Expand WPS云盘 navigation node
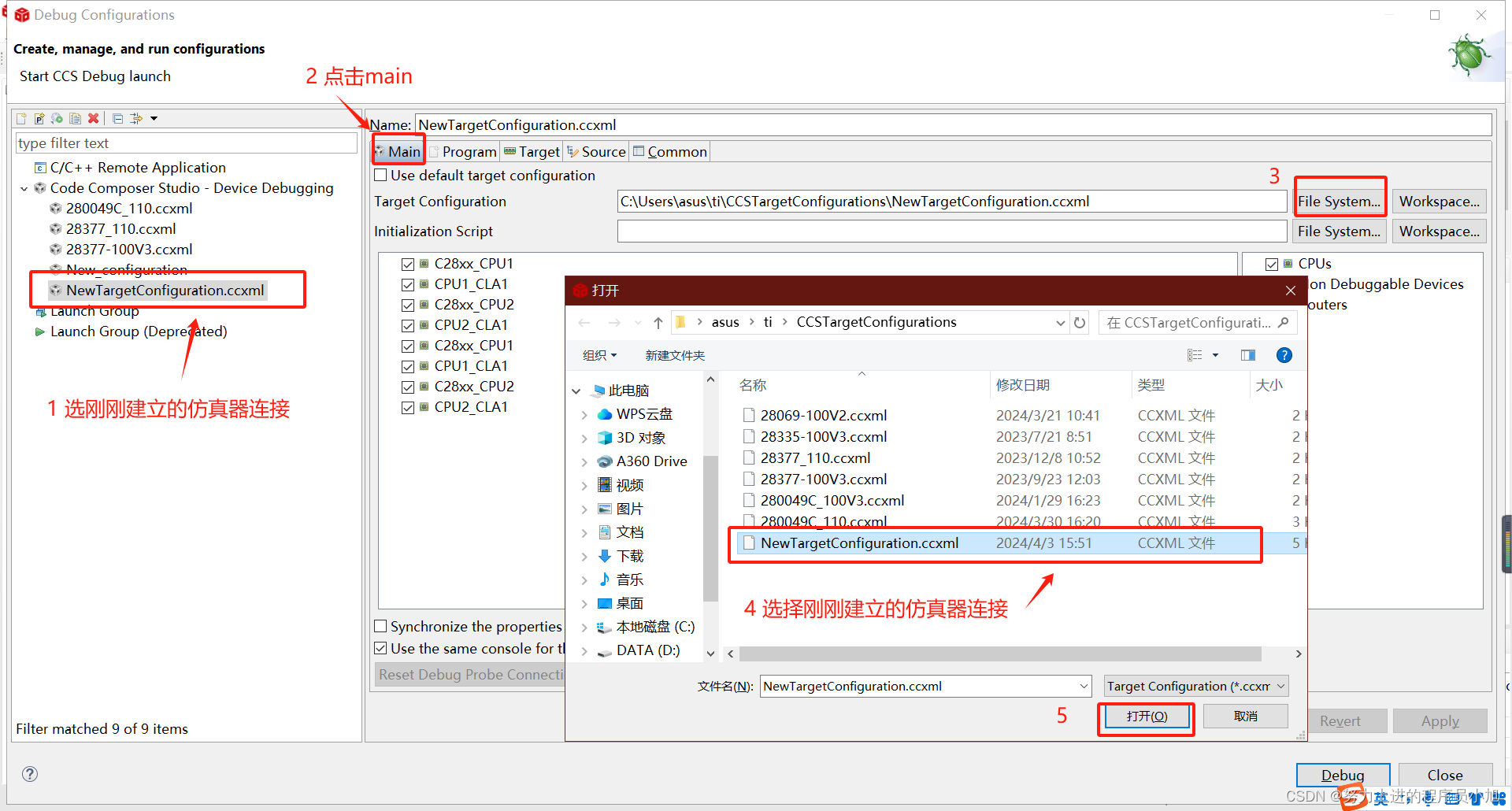This screenshot has width=1512, height=811. point(584,415)
